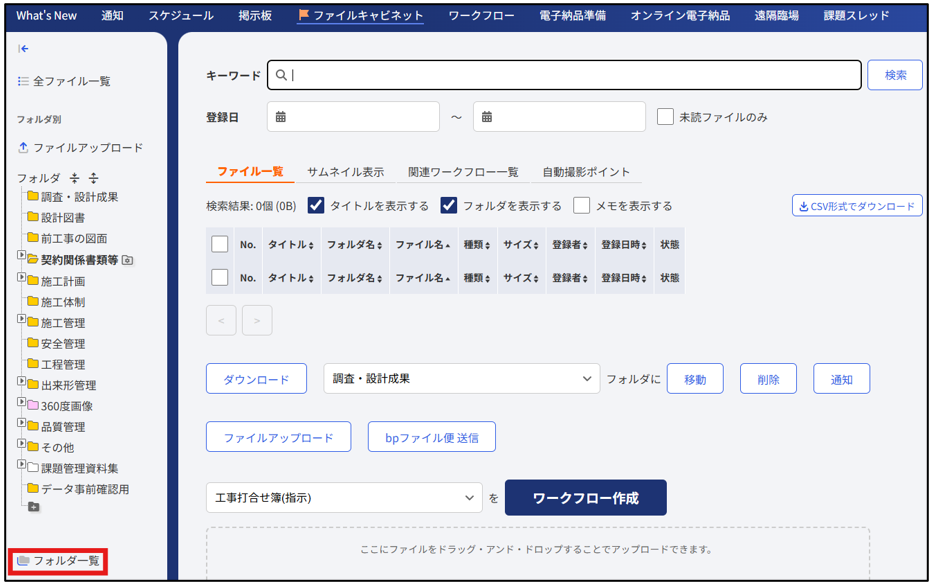Screen dimensions: 932x584
Task: Uncheck タイトルを表示する
Action: pyautogui.click(x=316, y=206)
